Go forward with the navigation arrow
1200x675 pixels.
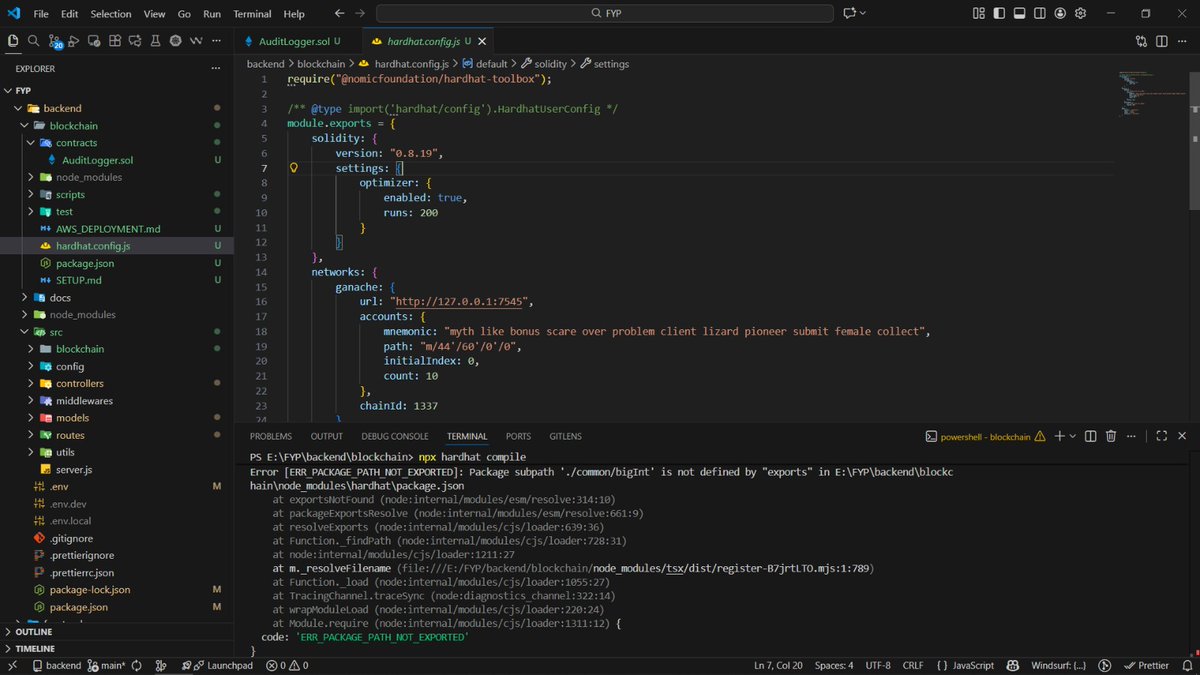tap(360, 14)
